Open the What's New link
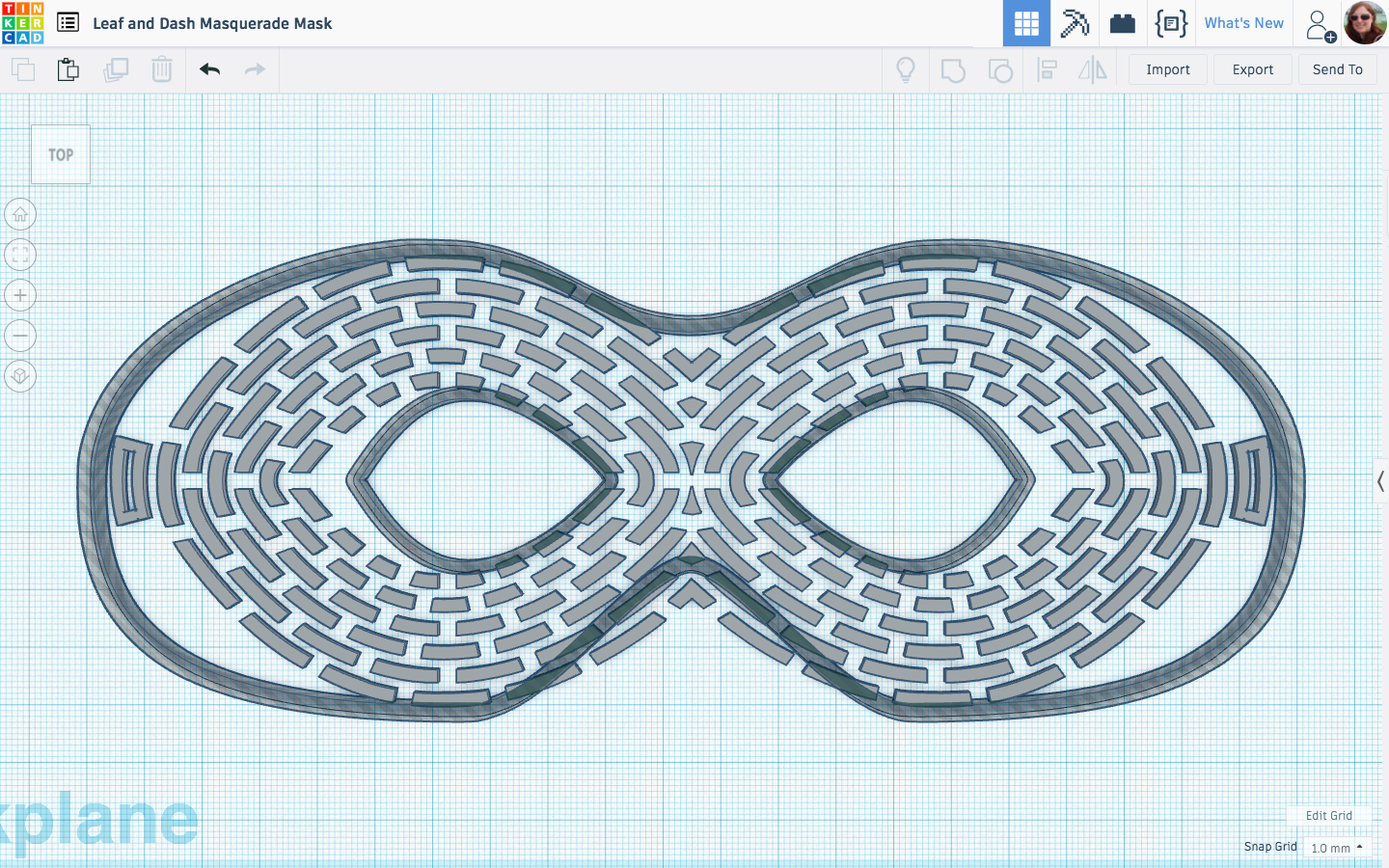This screenshot has height=868, width=1389. [1243, 22]
